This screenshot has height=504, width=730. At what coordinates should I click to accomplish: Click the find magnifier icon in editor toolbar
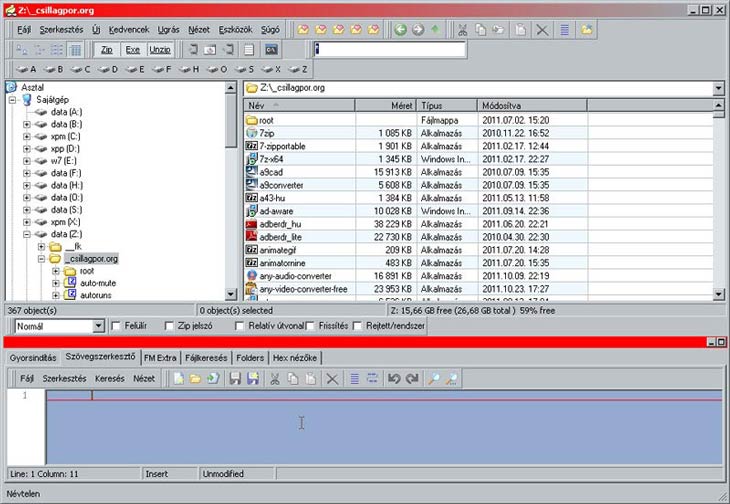point(433,378)
